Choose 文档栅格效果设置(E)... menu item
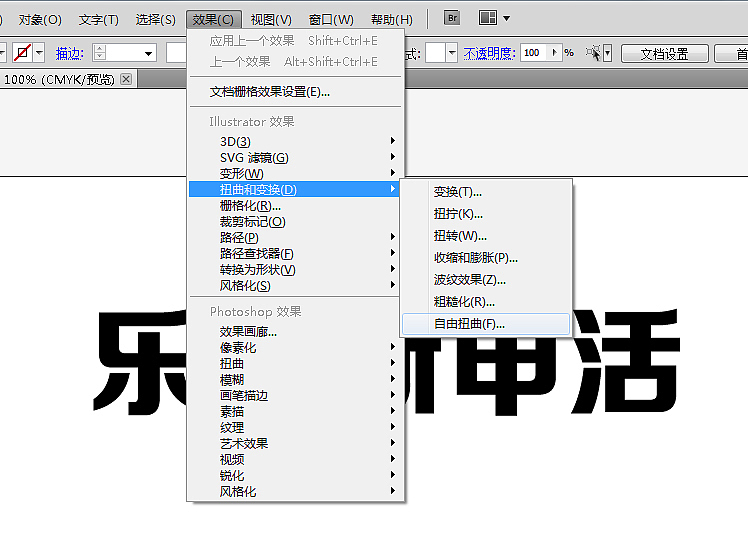This screenshot has height=550, width=748. tap(296, 92)
